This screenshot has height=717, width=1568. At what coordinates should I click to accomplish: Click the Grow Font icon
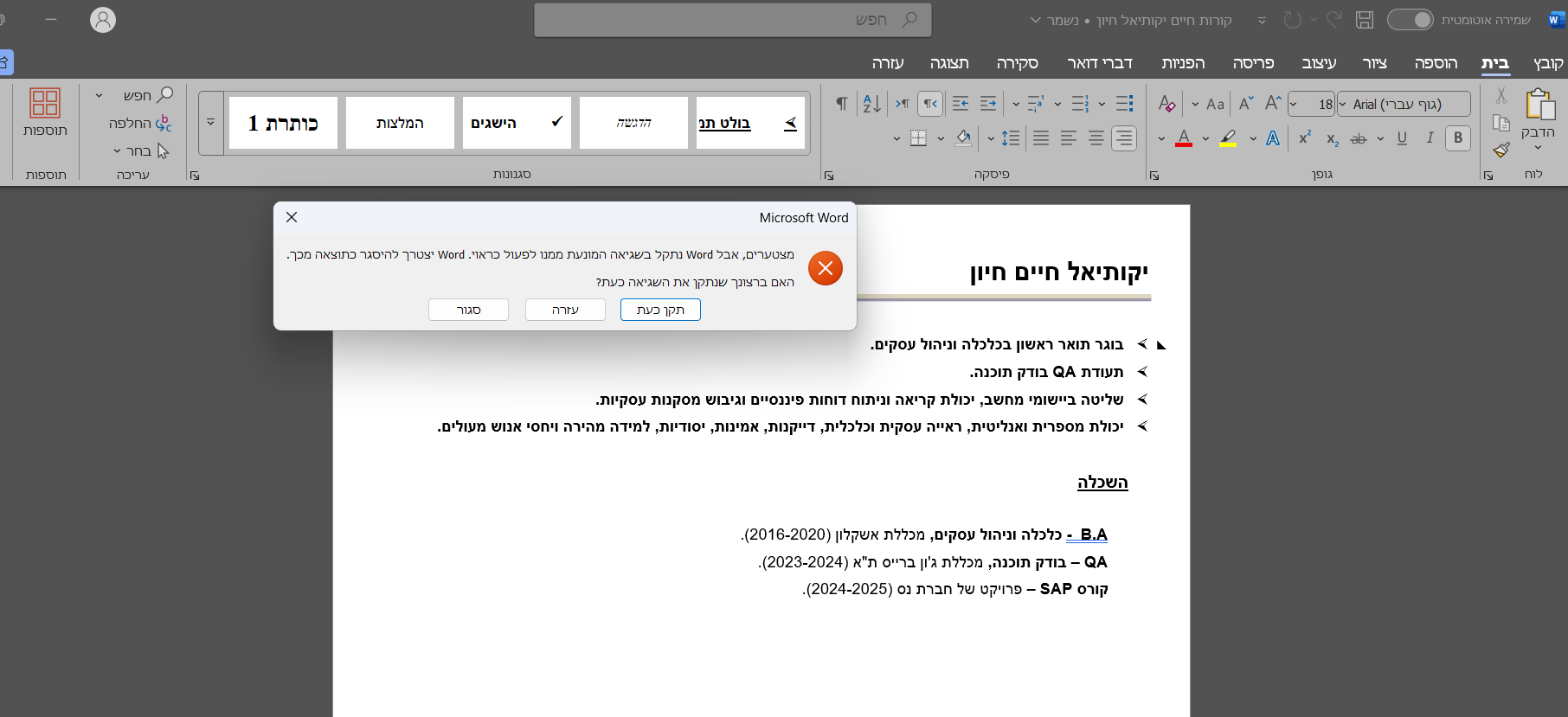pyautogui.click(x=1272, y=104)
